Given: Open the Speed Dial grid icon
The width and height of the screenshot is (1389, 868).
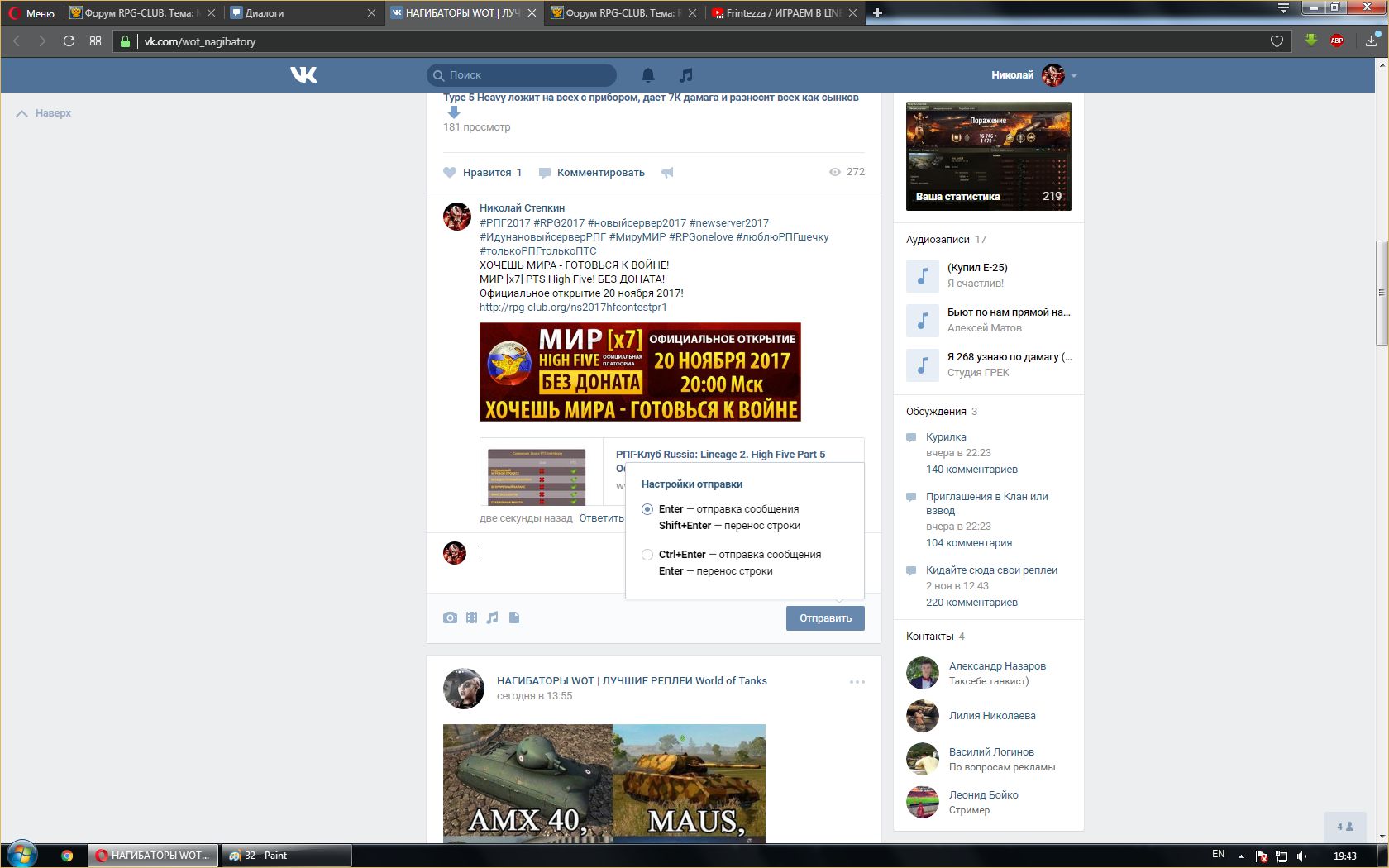Looking at the screenshot, I should pyautogui.click(x=95, y=41).
